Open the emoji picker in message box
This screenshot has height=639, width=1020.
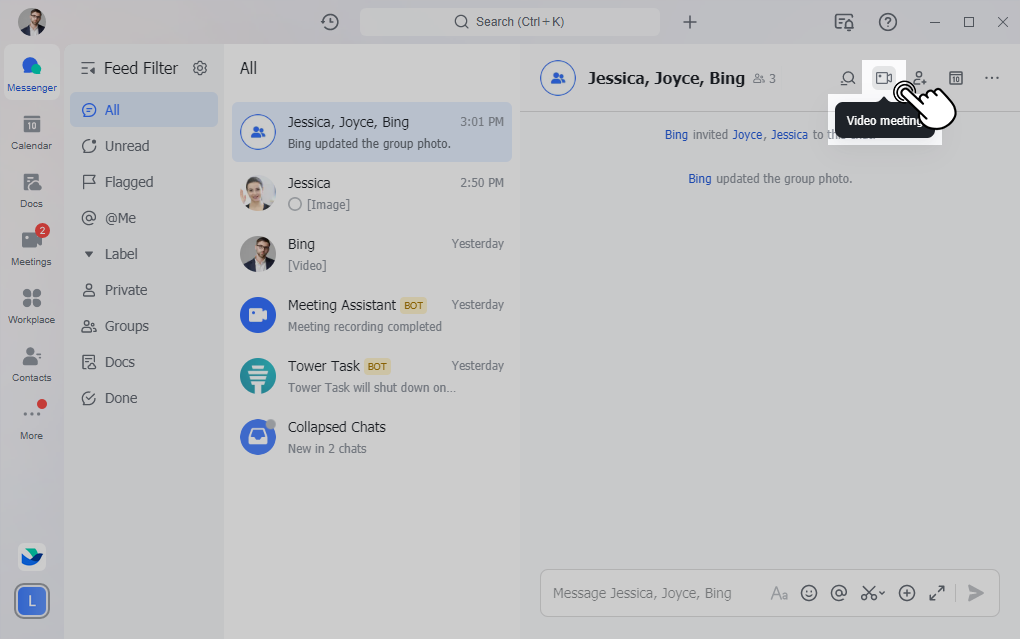point(809,593)
